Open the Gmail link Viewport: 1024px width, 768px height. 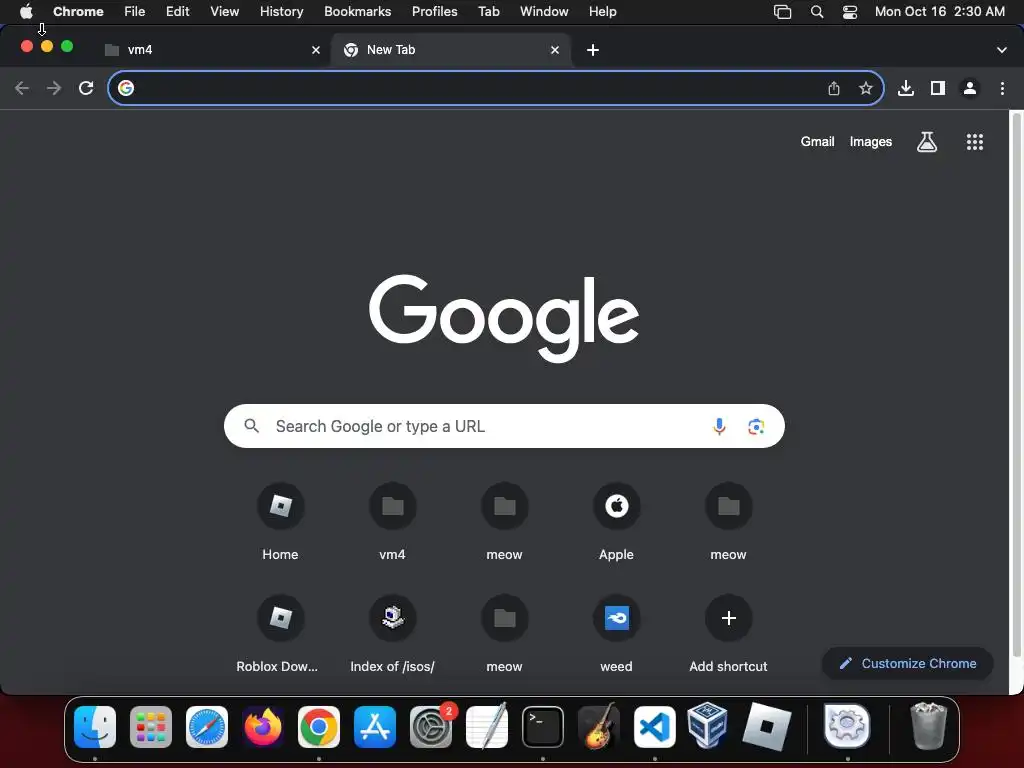tap(818, 142)
